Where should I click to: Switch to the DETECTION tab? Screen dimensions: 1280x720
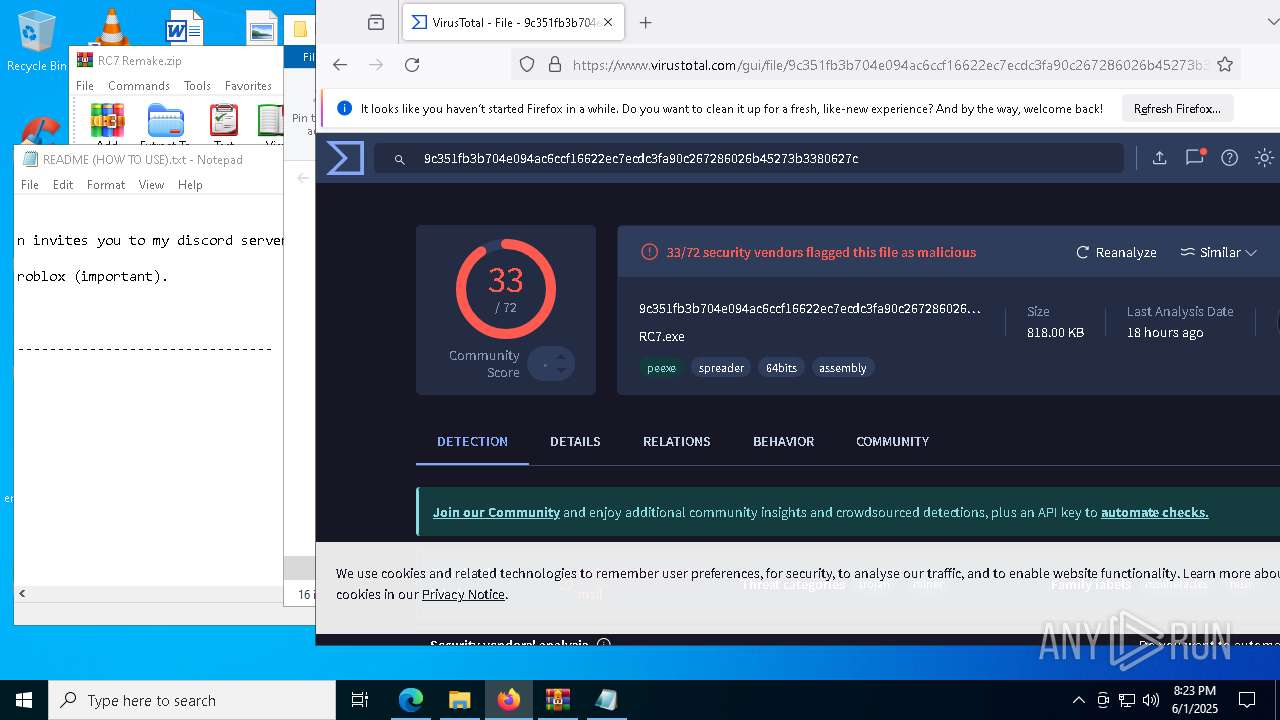pyautogui.click(x=472, y=441)
